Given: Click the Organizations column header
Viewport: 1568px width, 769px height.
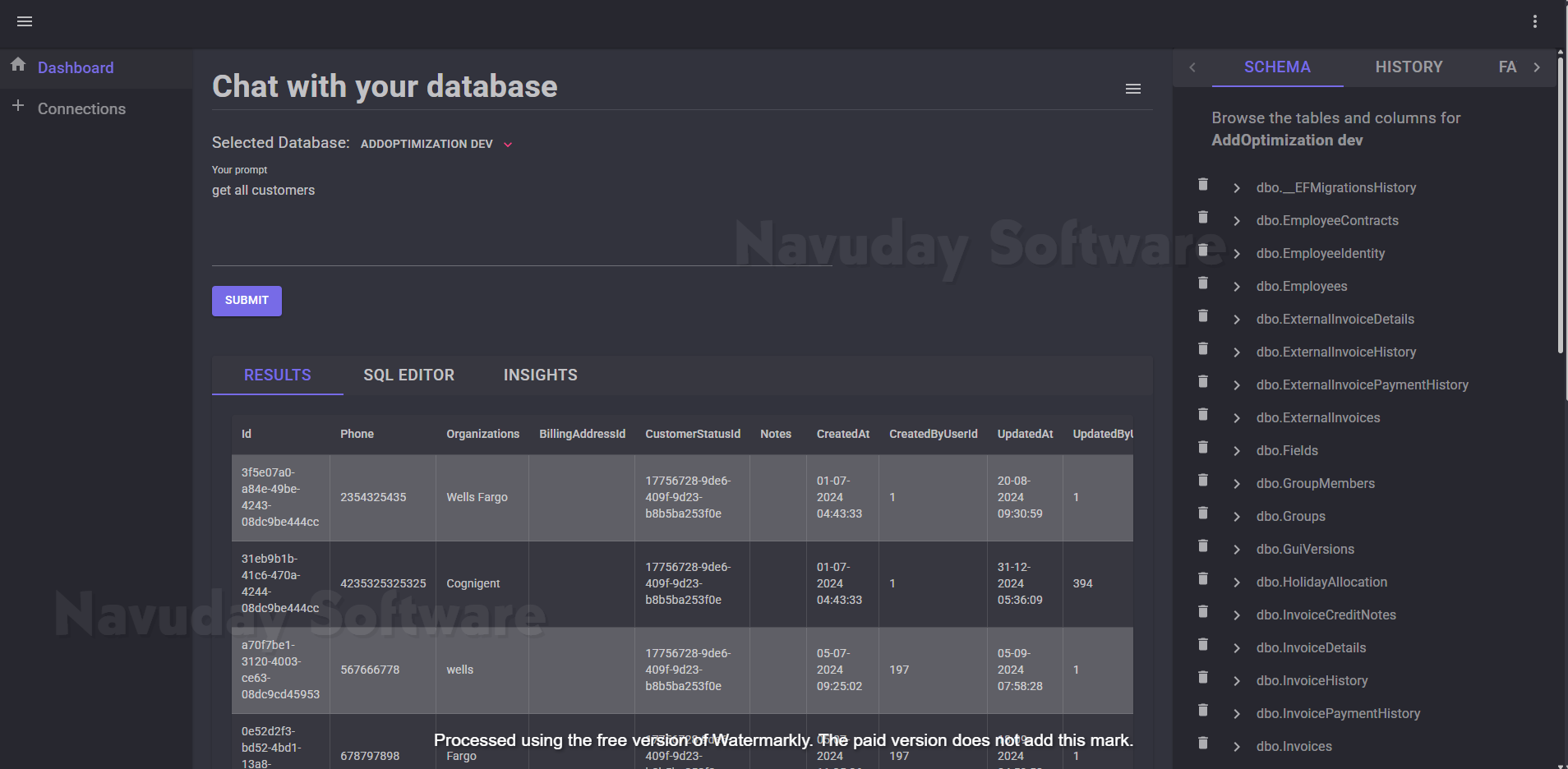Looking at the screenshot, I should tap(482, 434).
